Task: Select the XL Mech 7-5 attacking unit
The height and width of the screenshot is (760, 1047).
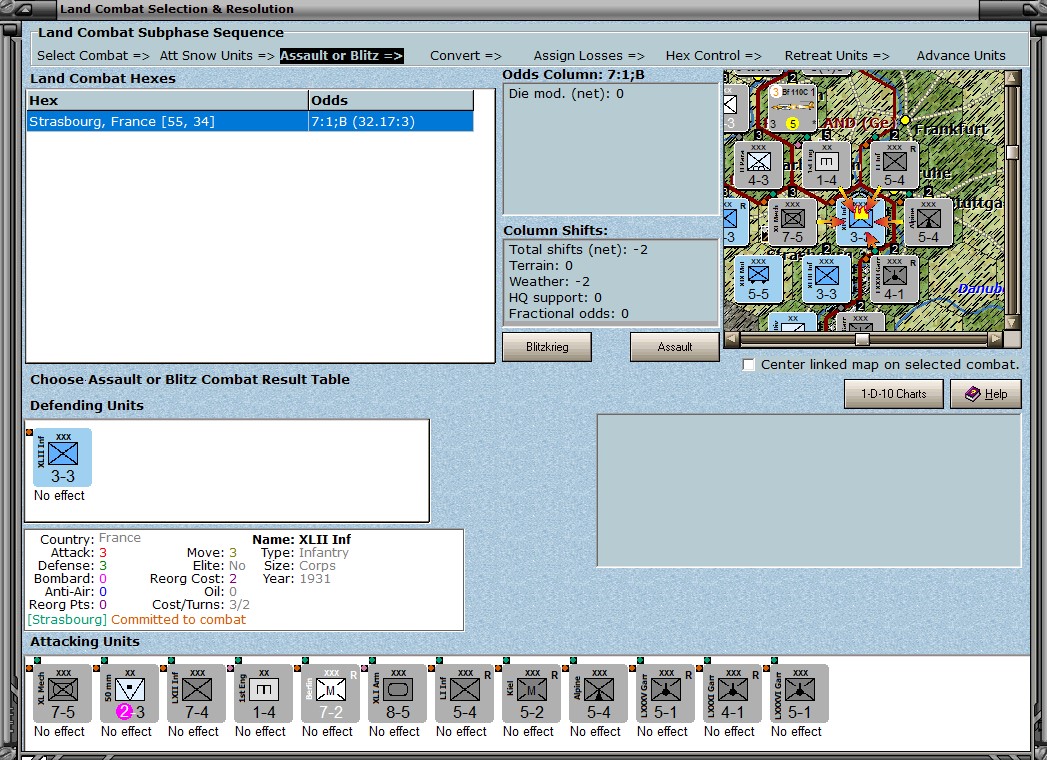Action: point(63,693)
